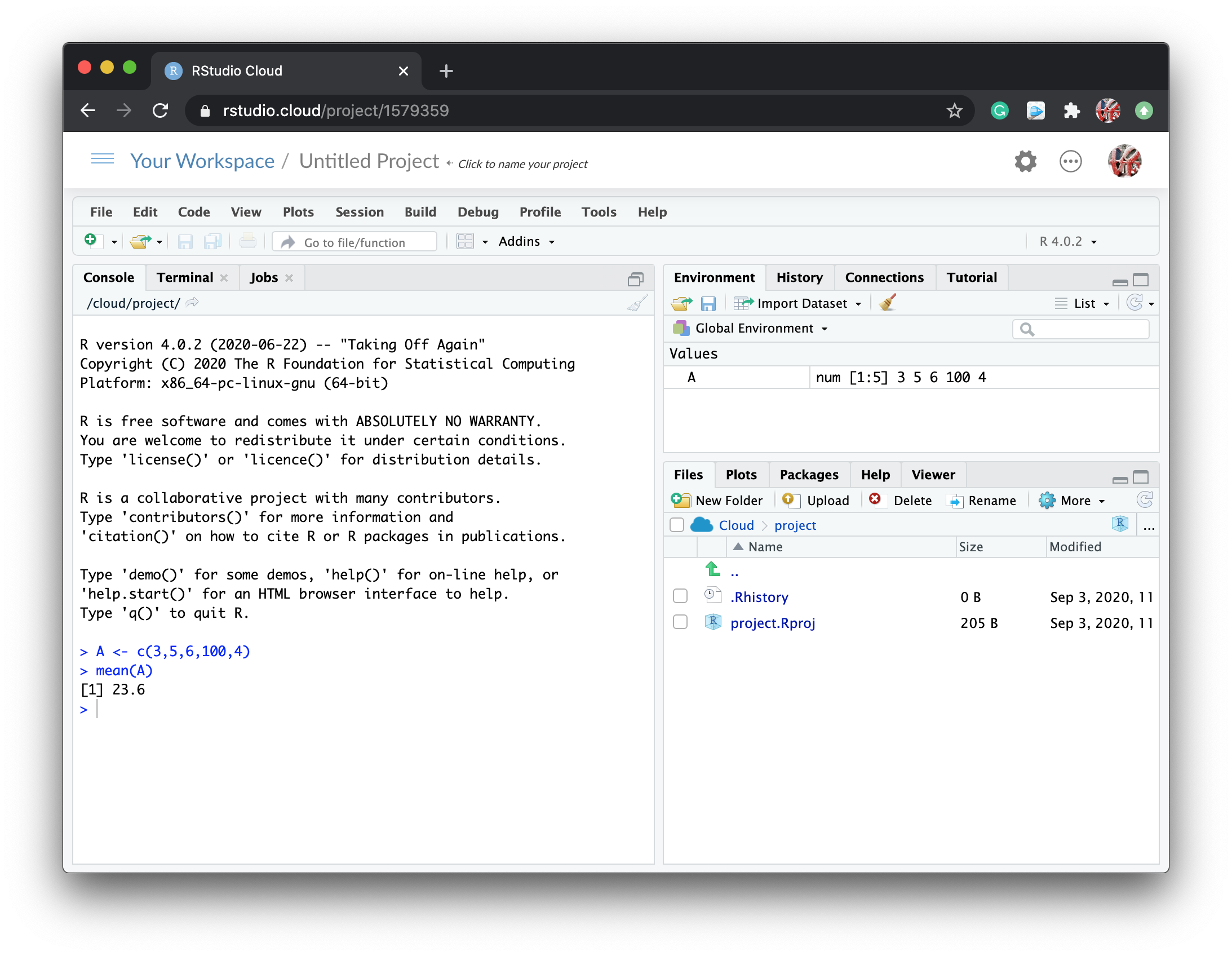Click the workspace panes grid icon
The width and height of the screenshot is (1232, 956).
pos(465,242)
